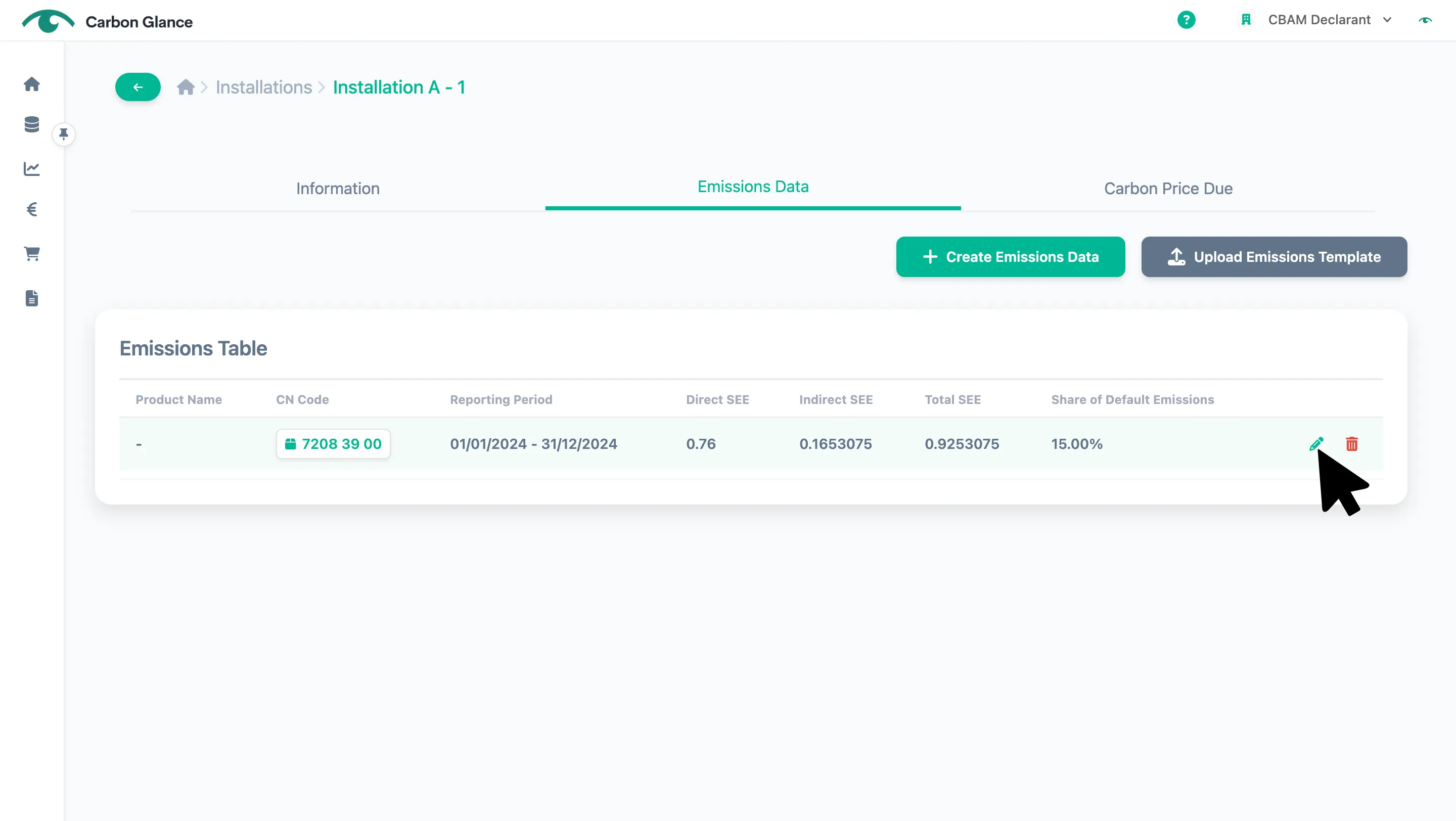Open the euro icon in the sidebar

(32, 210)
